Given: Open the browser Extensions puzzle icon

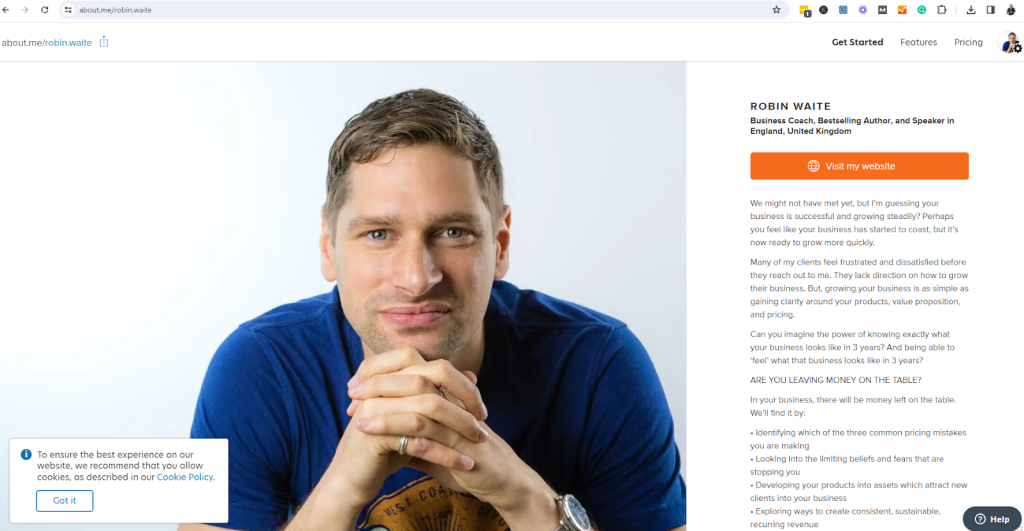Looking at the screenshot, I should (942, 10).
